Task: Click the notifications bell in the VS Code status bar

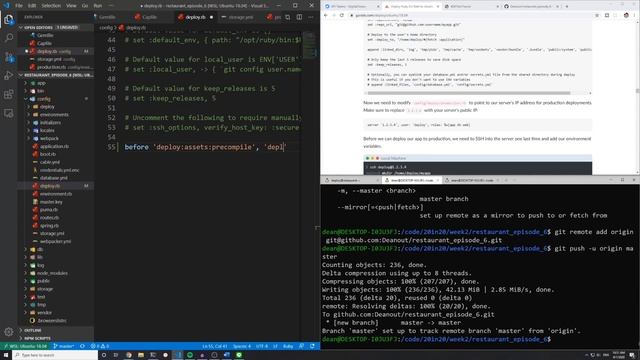Action: point(312,346)
